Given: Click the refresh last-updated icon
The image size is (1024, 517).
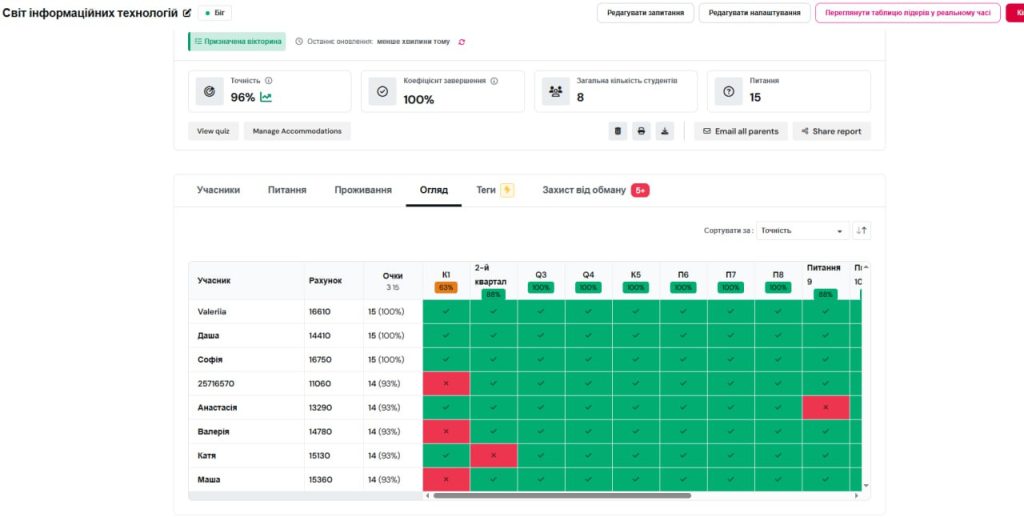Looking at the screenshot, I should 461,42.
